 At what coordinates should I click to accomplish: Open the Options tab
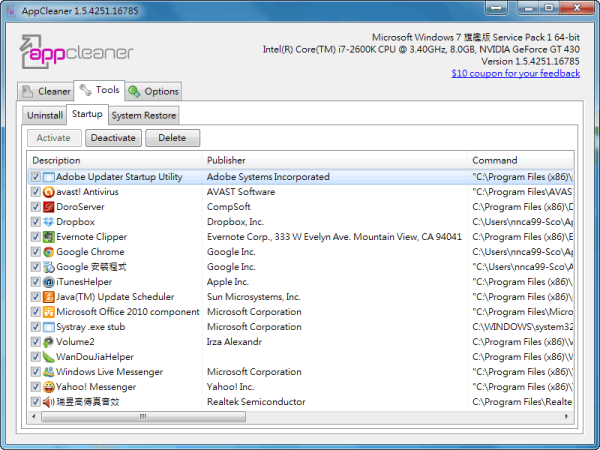[153, 91]
